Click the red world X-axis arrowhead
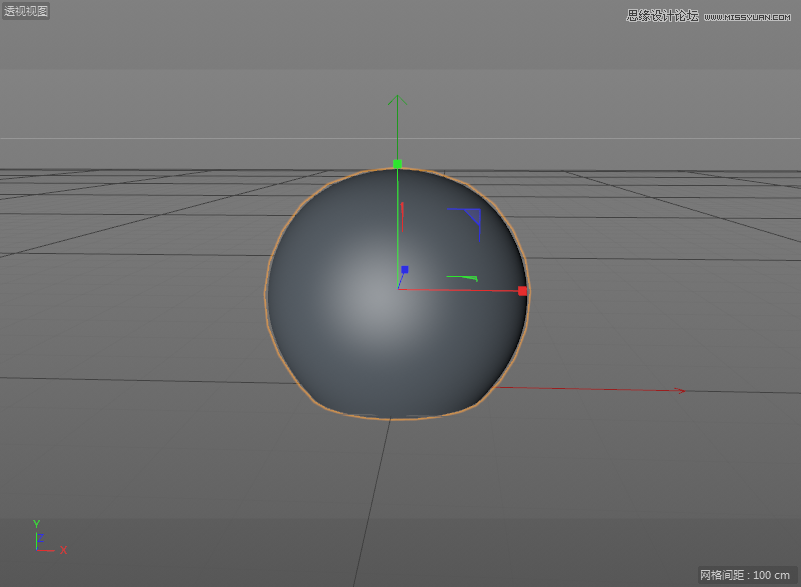Image resolution: width=801 pixels, height=587 pixels. click(680, 391)
